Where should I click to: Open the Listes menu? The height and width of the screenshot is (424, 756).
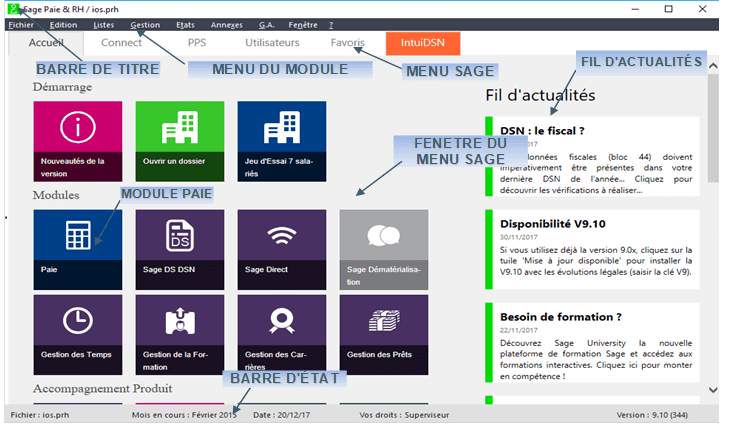click(104, 25)
